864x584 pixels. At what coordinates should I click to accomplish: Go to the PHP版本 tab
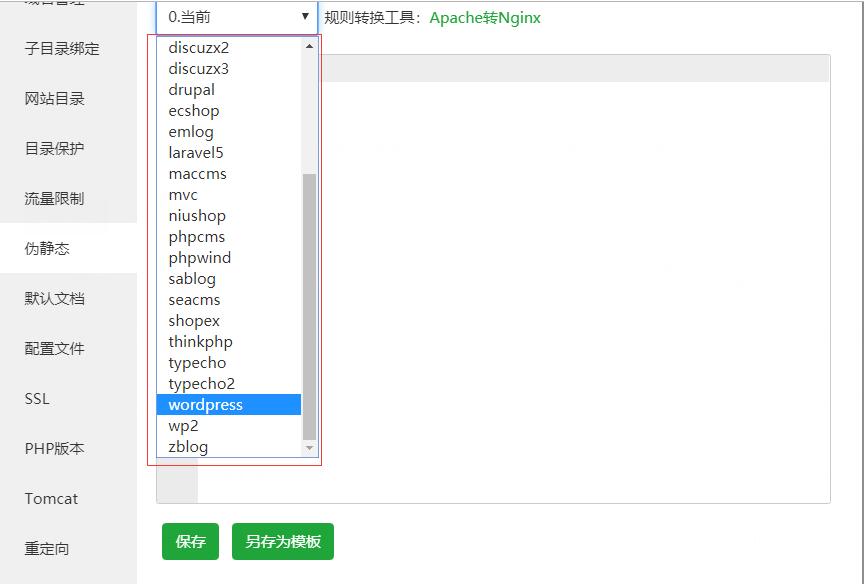54,449
